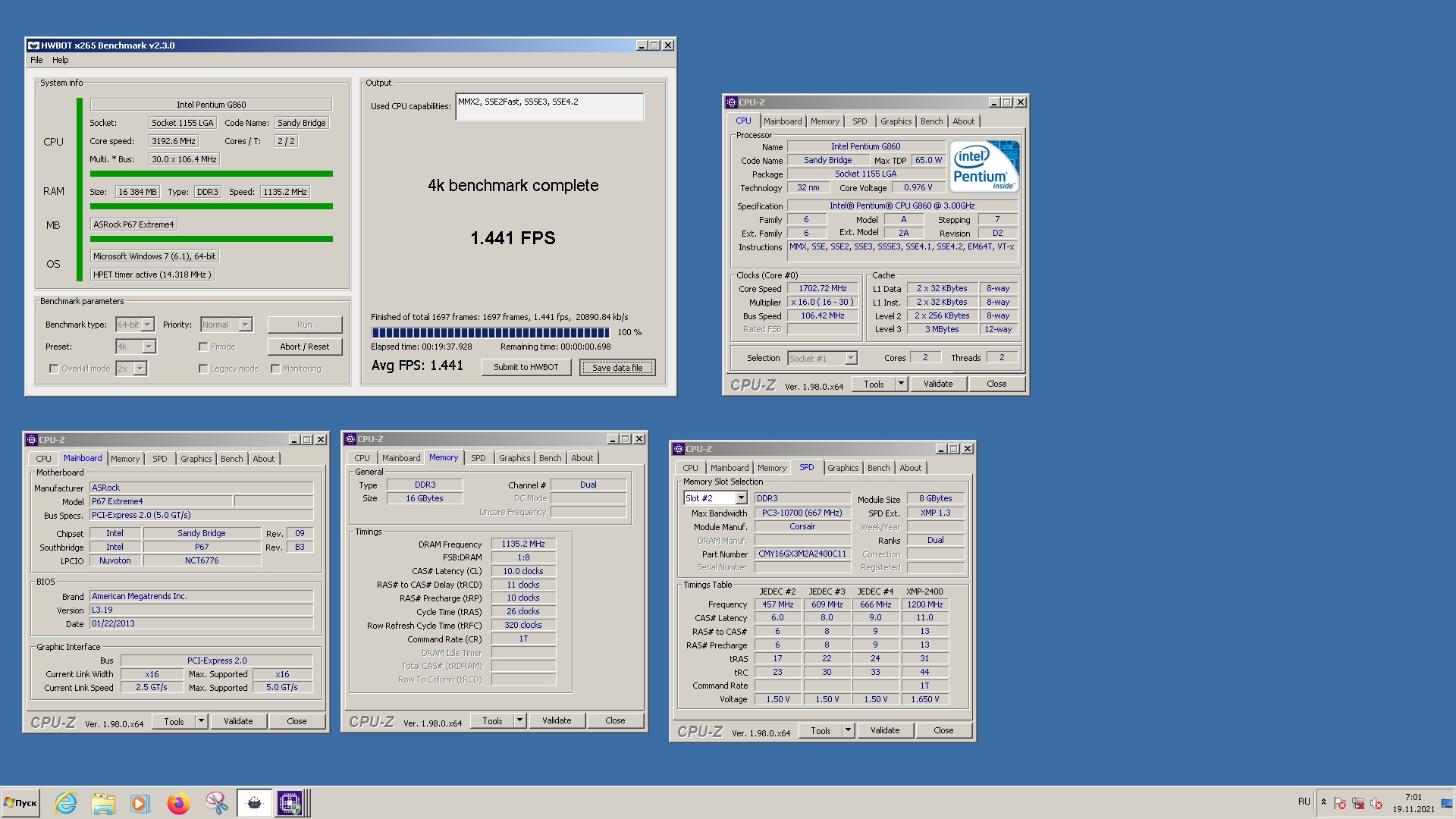Click the title icon of the CPU-Z Memory window
Screen dimensions: 1456x819
[x=350, y=439]
